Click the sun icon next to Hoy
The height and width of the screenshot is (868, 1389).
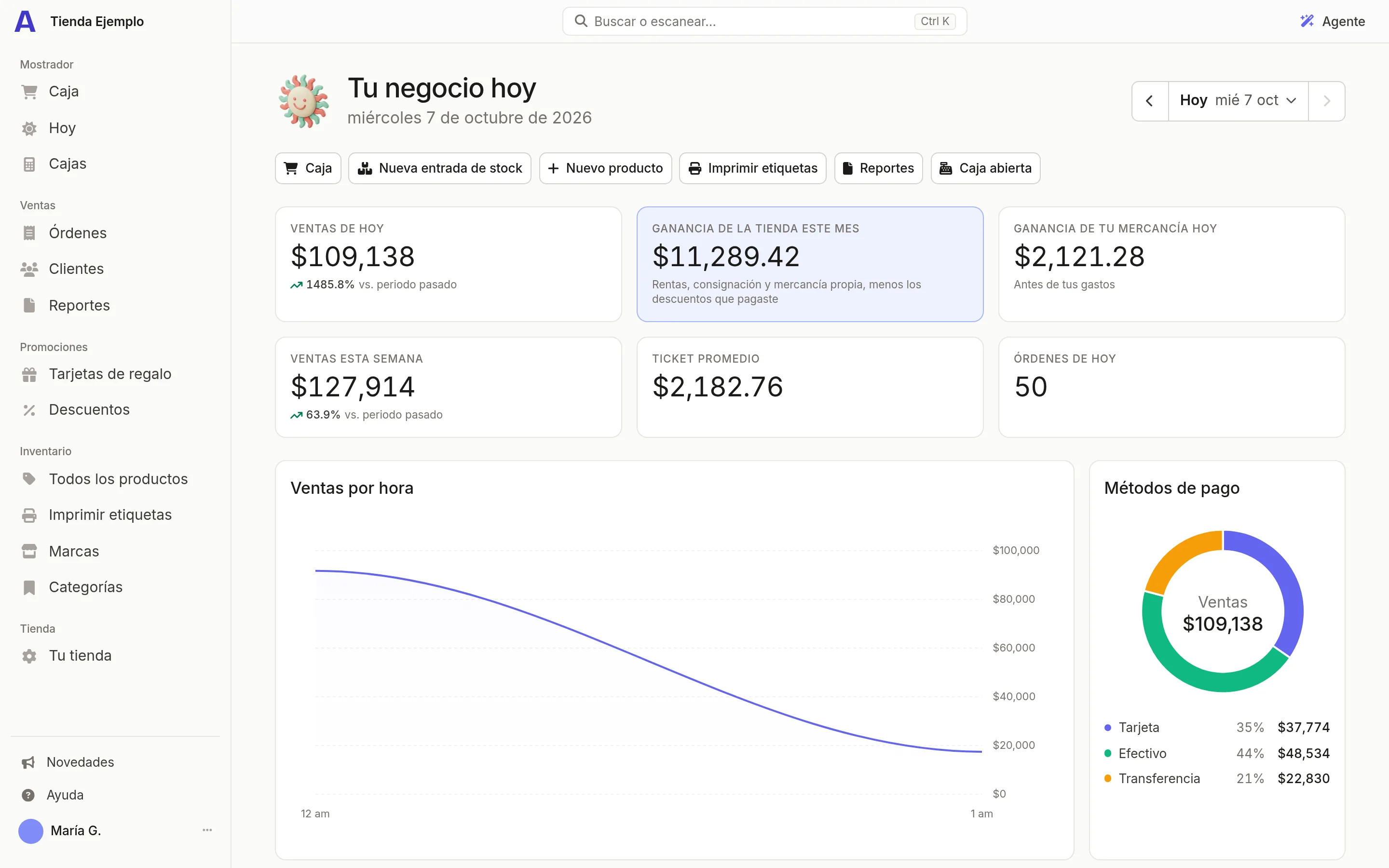(x=29, y=128)
